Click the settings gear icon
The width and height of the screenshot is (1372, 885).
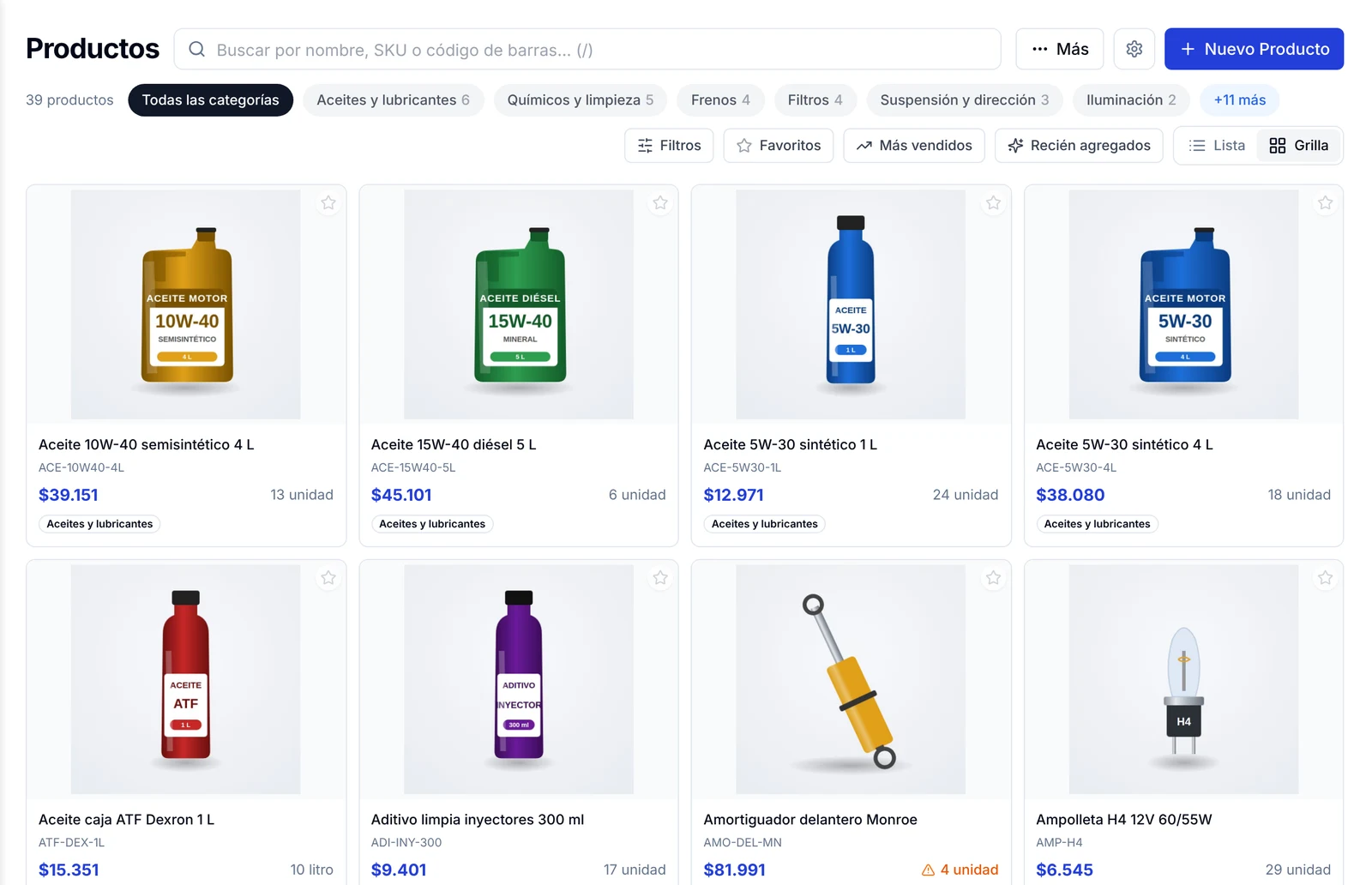[x=1134, y=49]
